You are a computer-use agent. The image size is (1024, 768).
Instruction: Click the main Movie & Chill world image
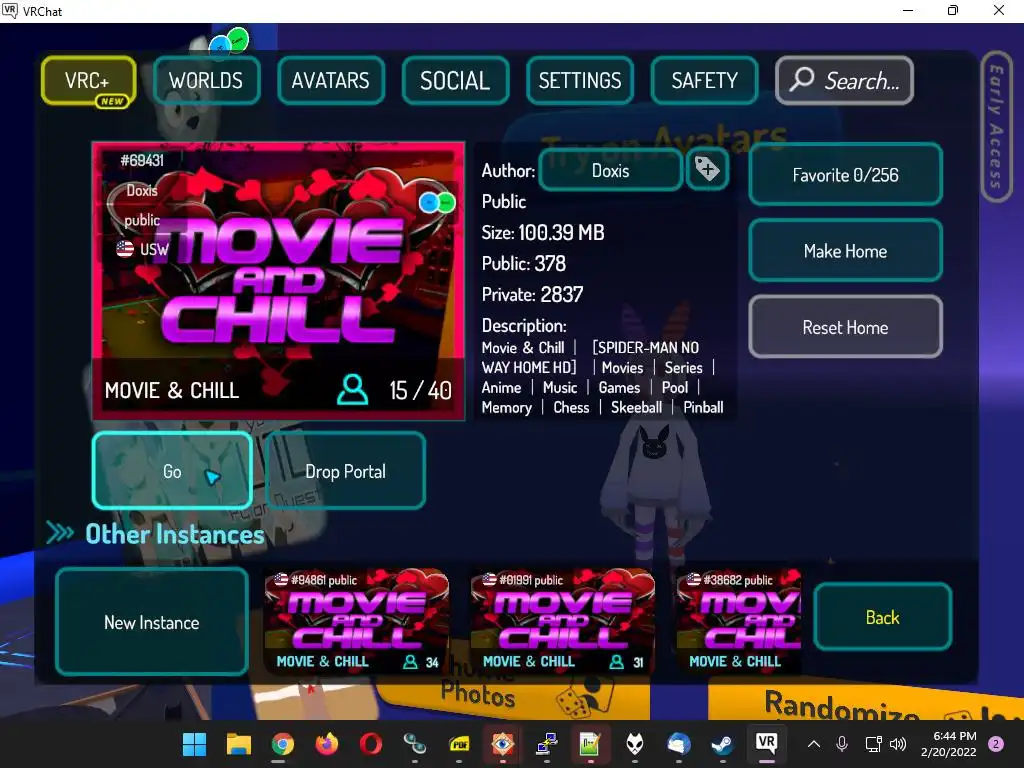279,281
